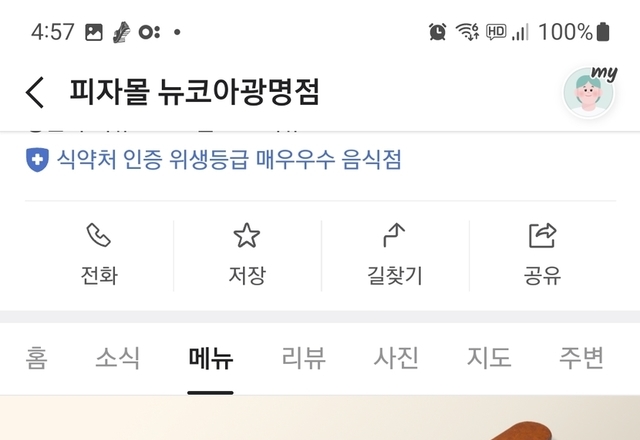This screenshot has width=640, height=440.
Task: Open the my profile avatar
Action: 589,92
